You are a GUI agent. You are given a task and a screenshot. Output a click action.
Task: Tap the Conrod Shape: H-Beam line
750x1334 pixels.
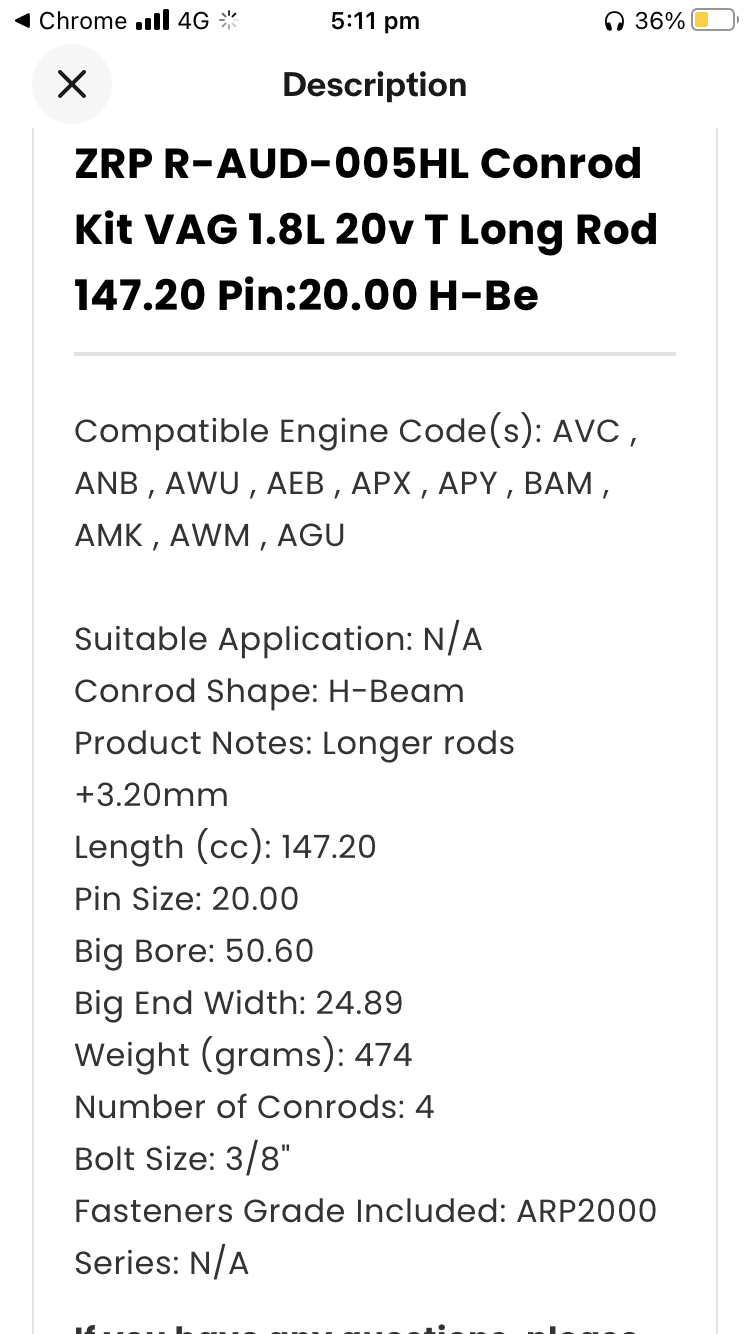pos(269,691)
